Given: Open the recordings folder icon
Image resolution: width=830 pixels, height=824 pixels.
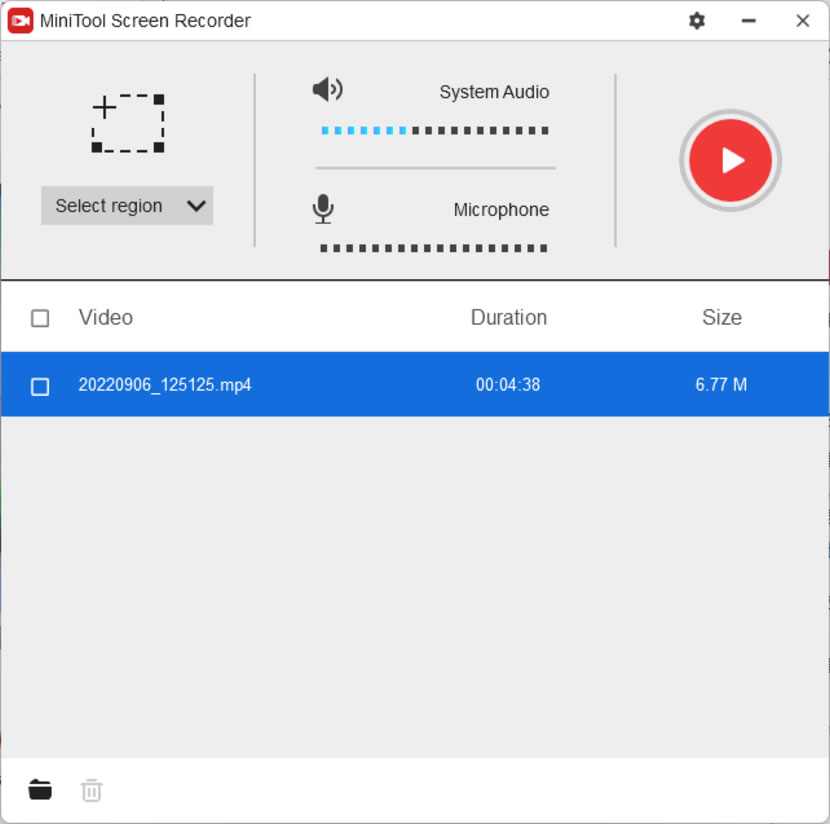Looking at the screenshot, I should 40,790.
